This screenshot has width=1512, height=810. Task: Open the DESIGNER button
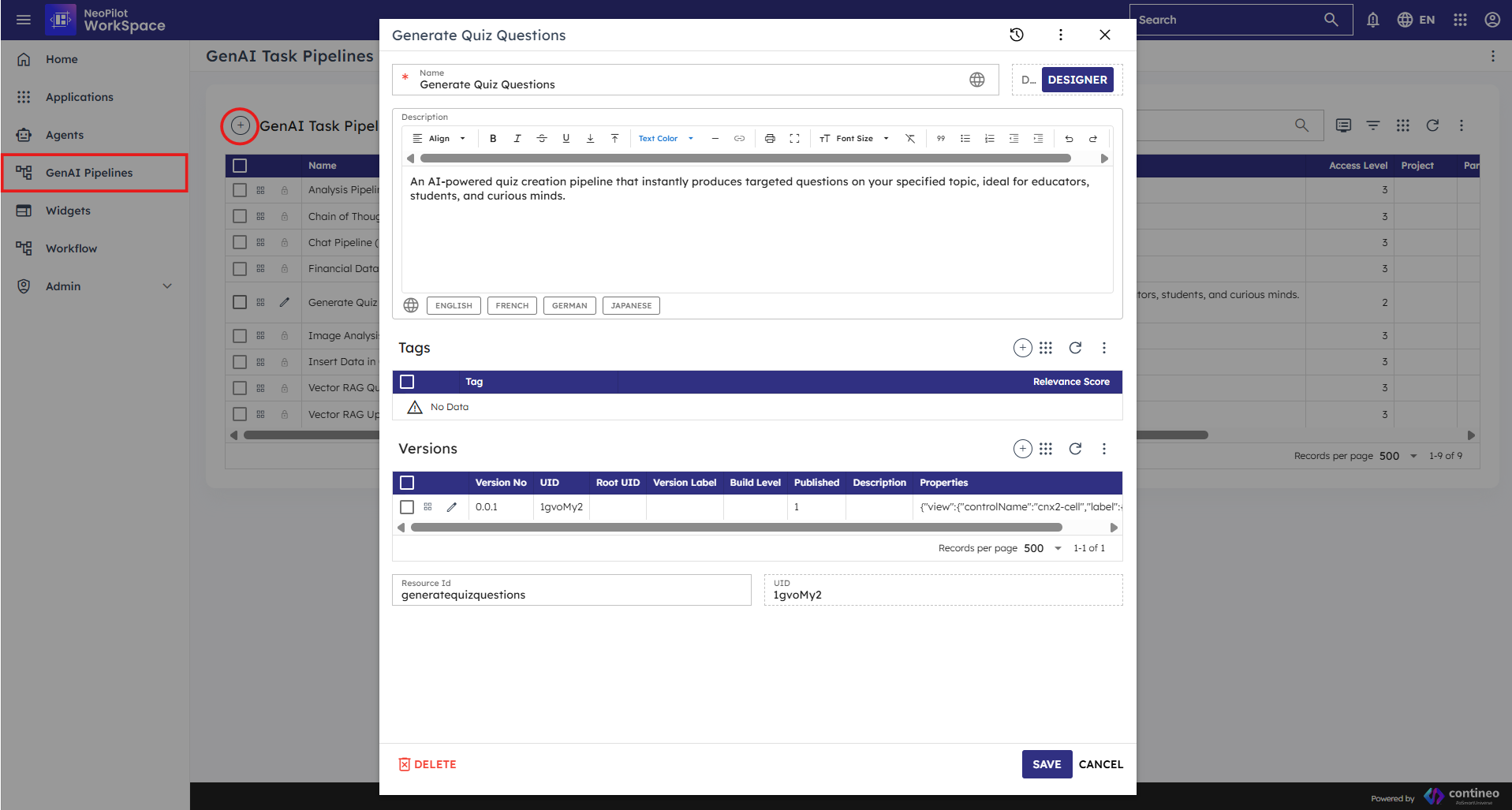(1077, 80)
